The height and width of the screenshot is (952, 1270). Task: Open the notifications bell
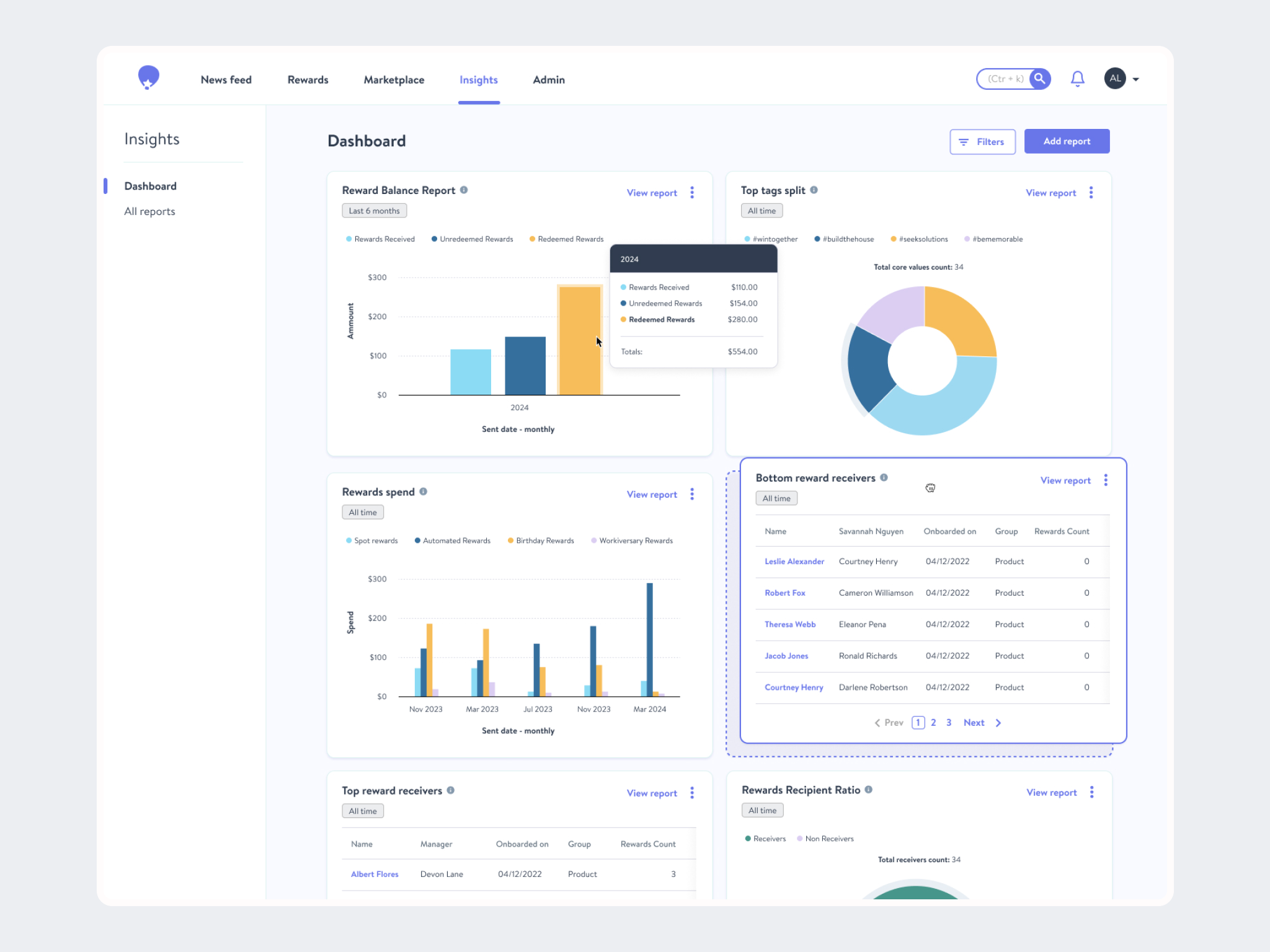pyautogui.click(x=1078, y=79)
